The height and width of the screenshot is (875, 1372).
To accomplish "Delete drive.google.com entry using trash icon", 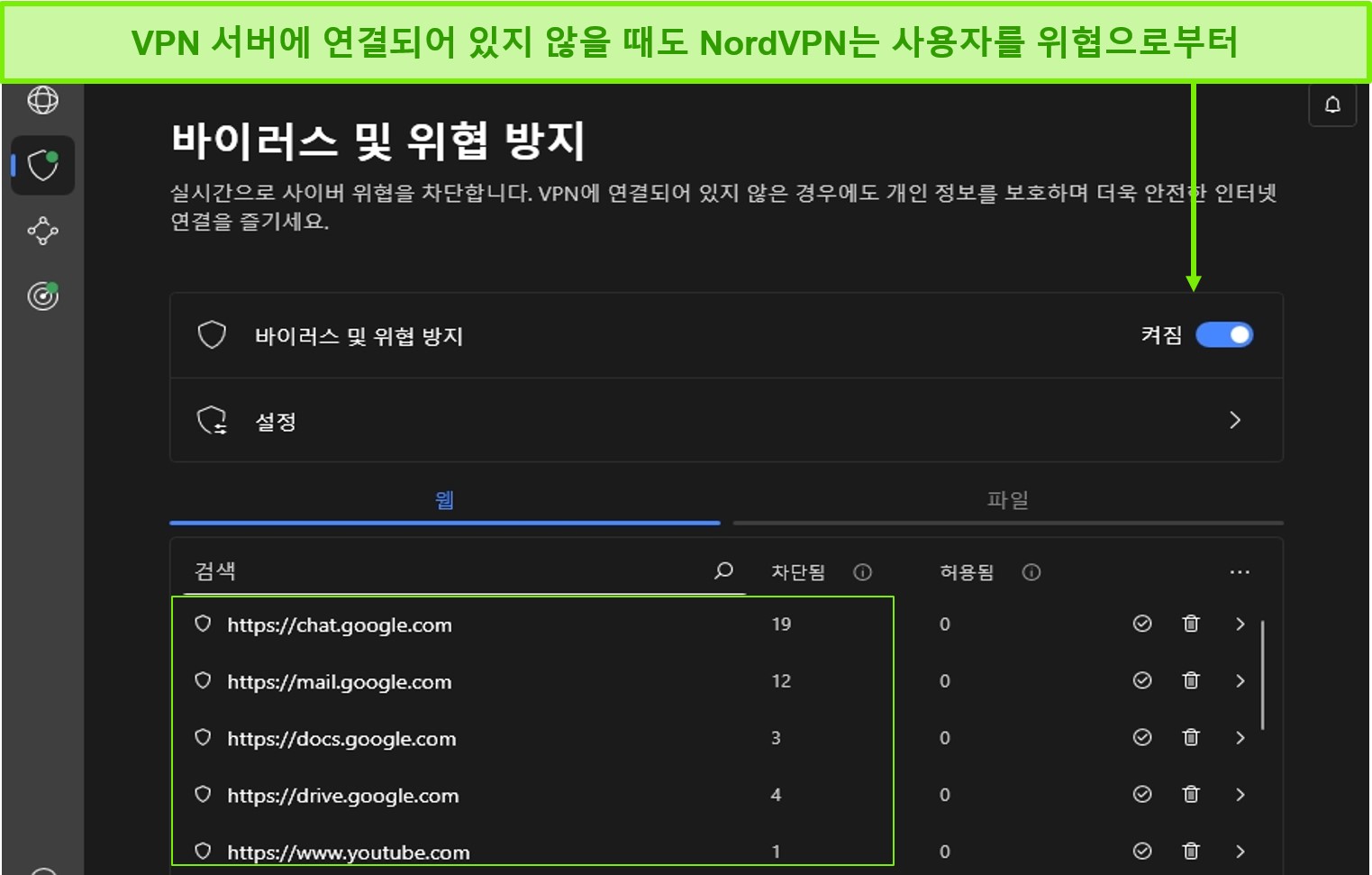I will [x=1190, y=794].
